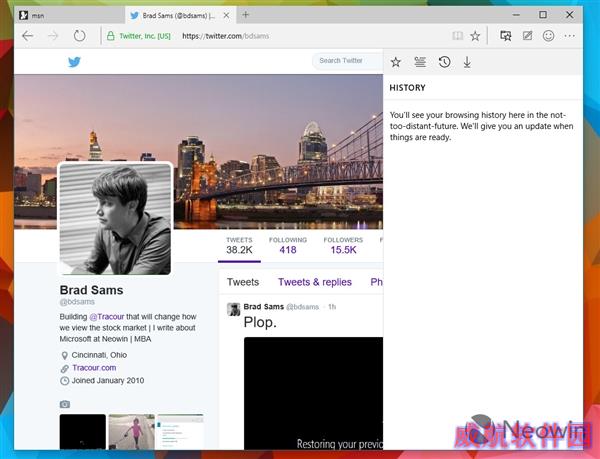Image resolution: width=600 pixels, height=459 pixels.
Task: Open the girl in pink photo thumbnail
Action: click(132, 431)
